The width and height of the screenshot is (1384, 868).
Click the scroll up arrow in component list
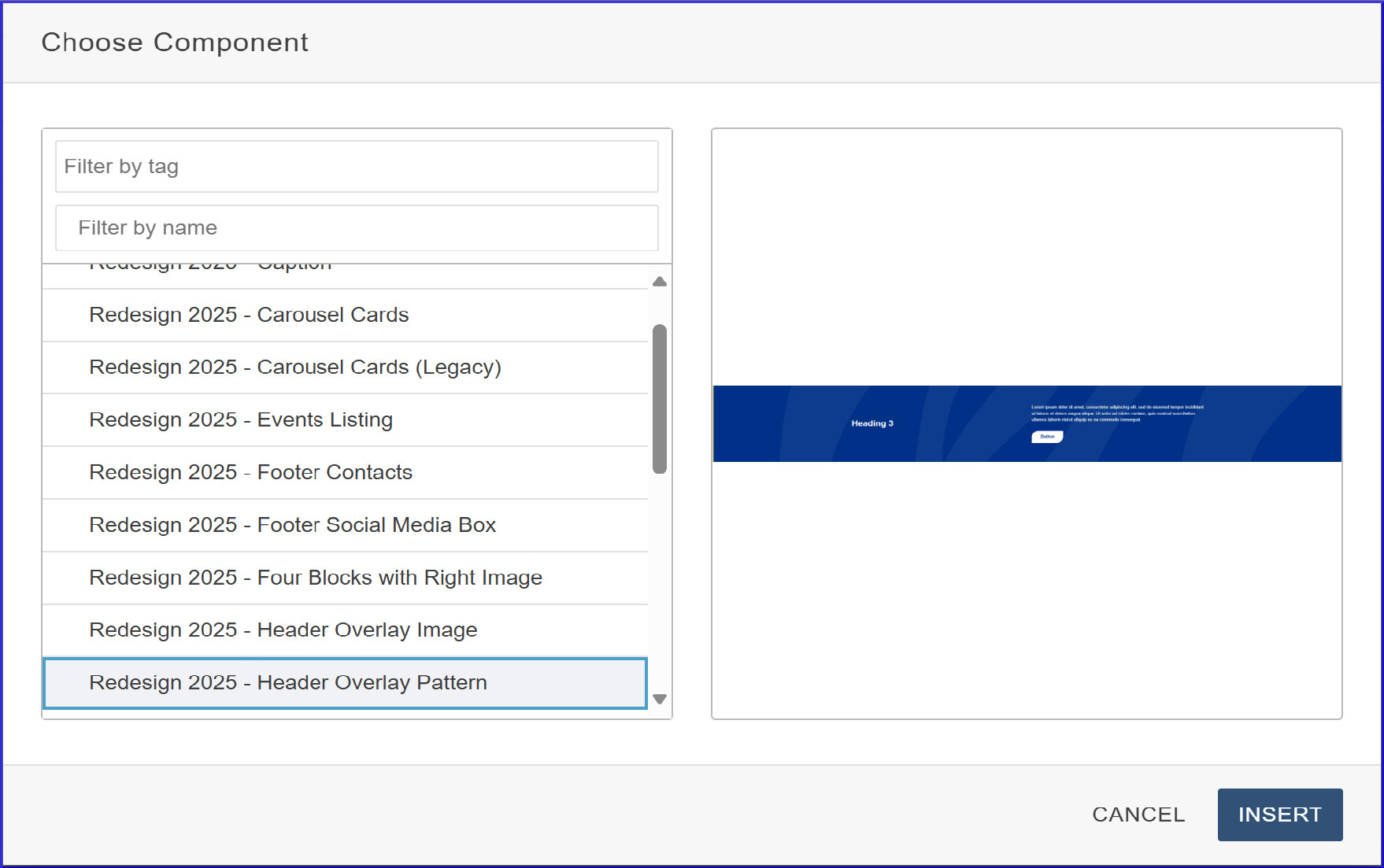(660, 282)
